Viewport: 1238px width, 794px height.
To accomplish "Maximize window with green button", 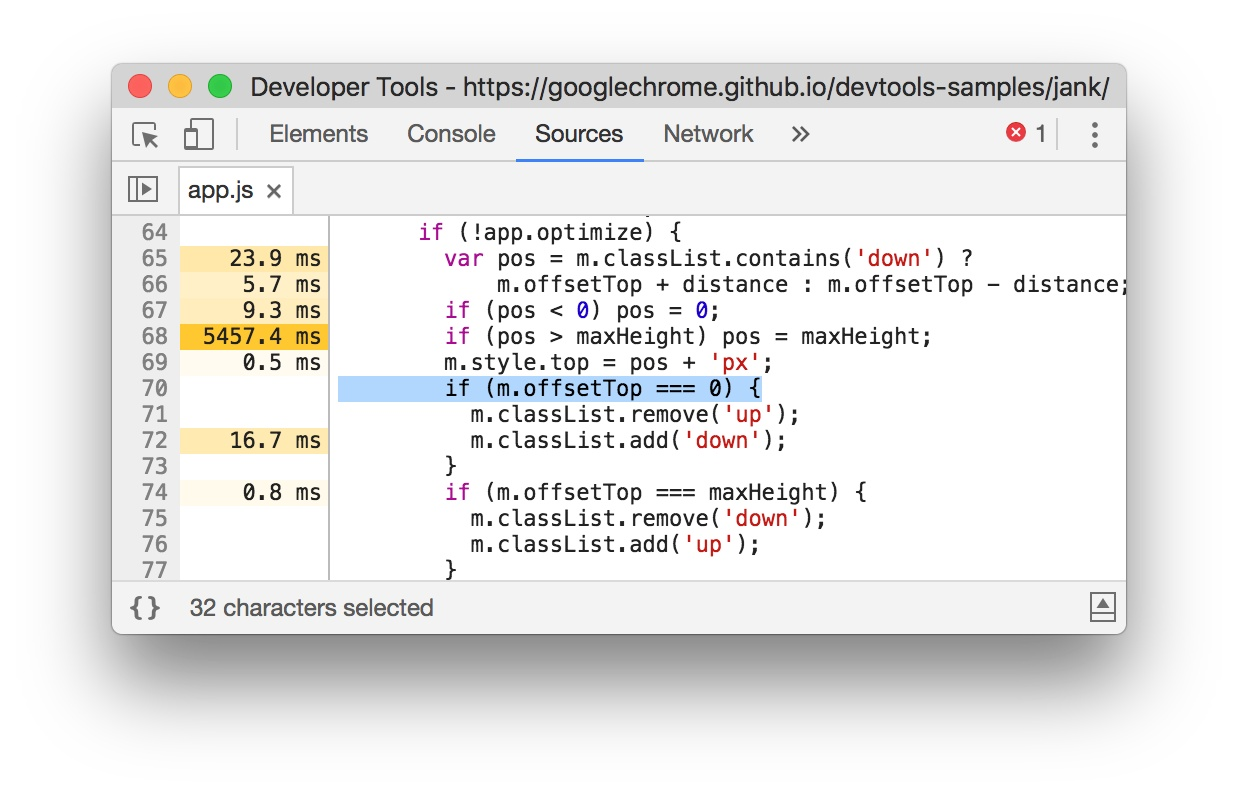I will [220, 86].
